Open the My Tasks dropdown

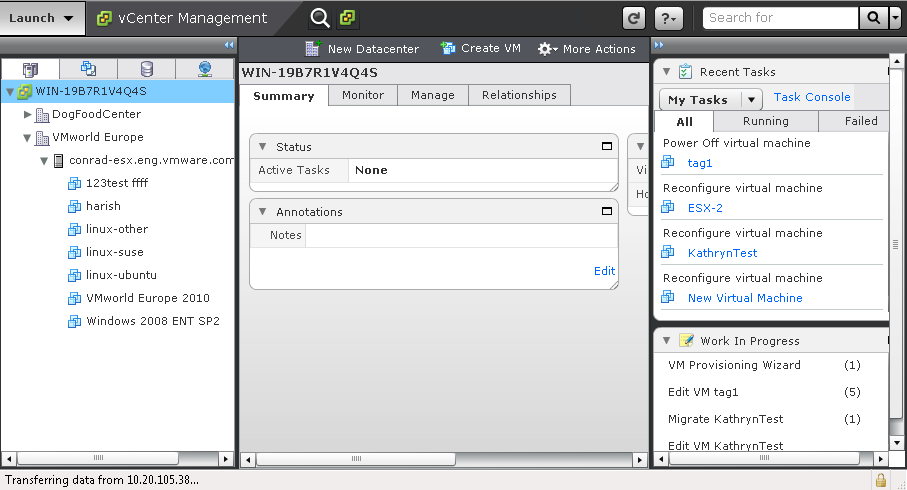point(711,100)
